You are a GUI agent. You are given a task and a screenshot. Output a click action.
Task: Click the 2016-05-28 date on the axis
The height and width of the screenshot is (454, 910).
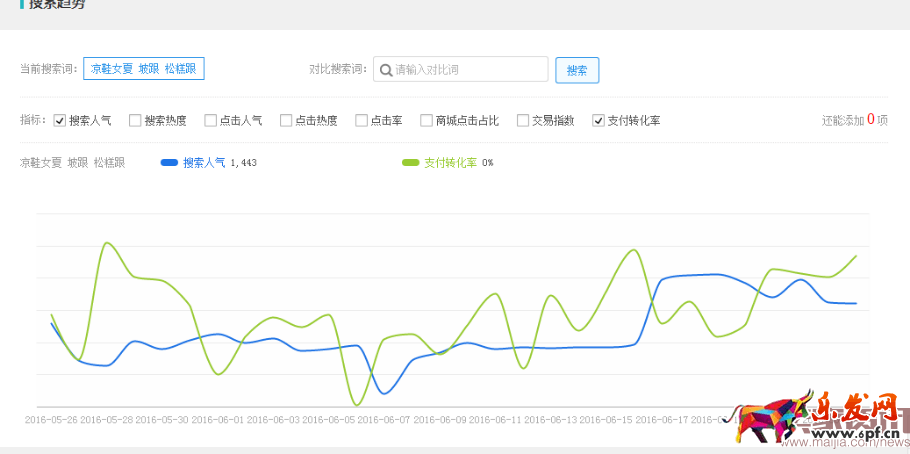tap(107, 420)
